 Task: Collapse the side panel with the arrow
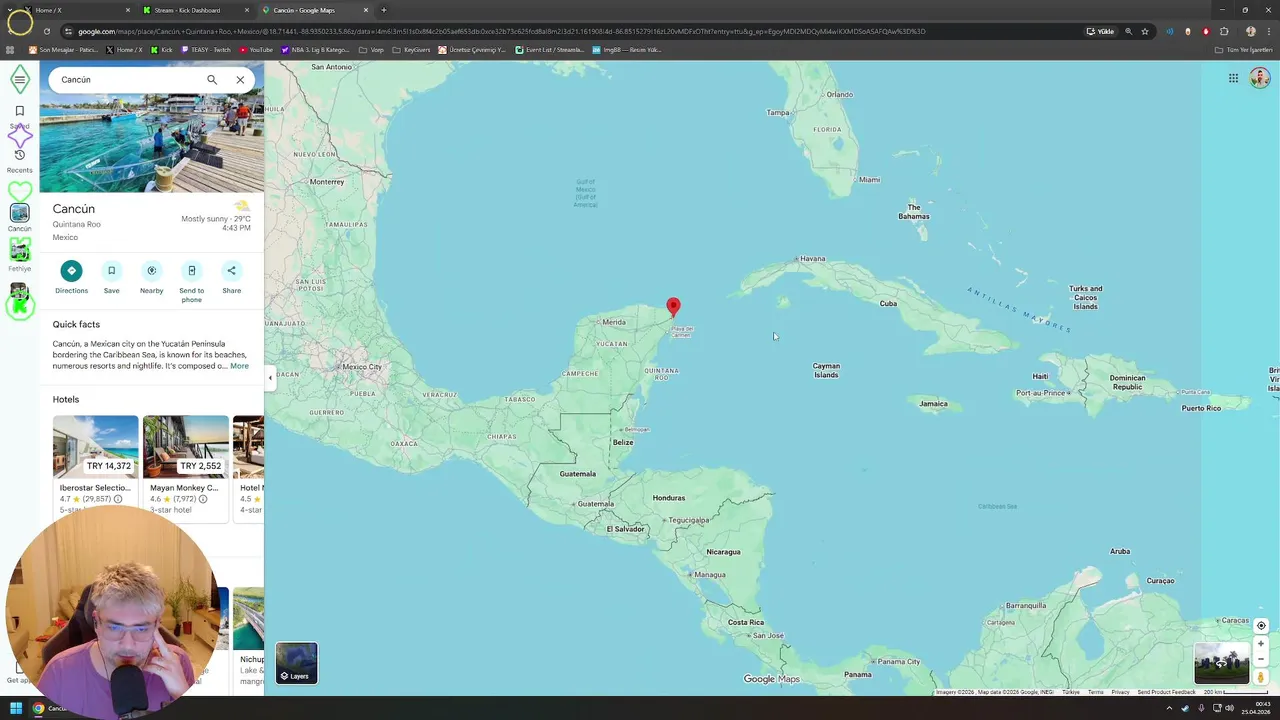(x=270, y=377)
